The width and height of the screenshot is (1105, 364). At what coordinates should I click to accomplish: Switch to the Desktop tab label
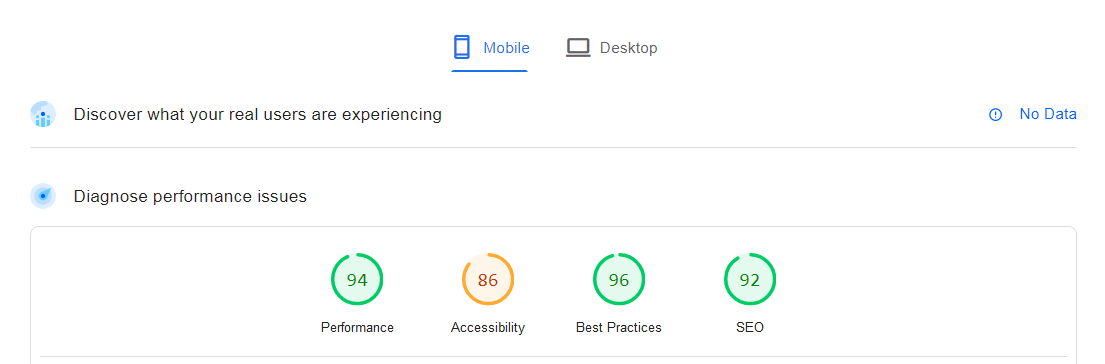(x=629, y=48)
